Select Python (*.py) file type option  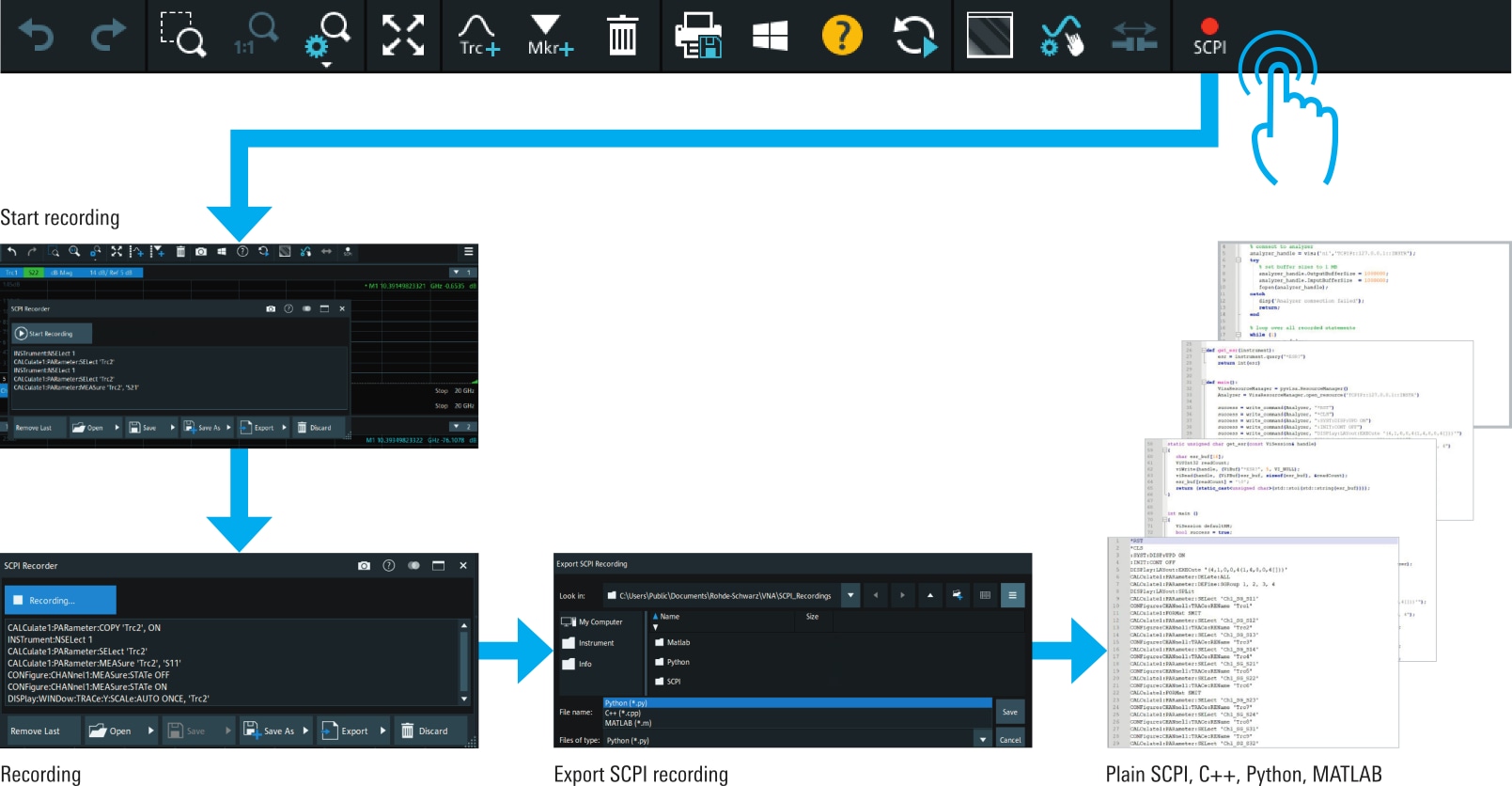[x=797, y=702]
